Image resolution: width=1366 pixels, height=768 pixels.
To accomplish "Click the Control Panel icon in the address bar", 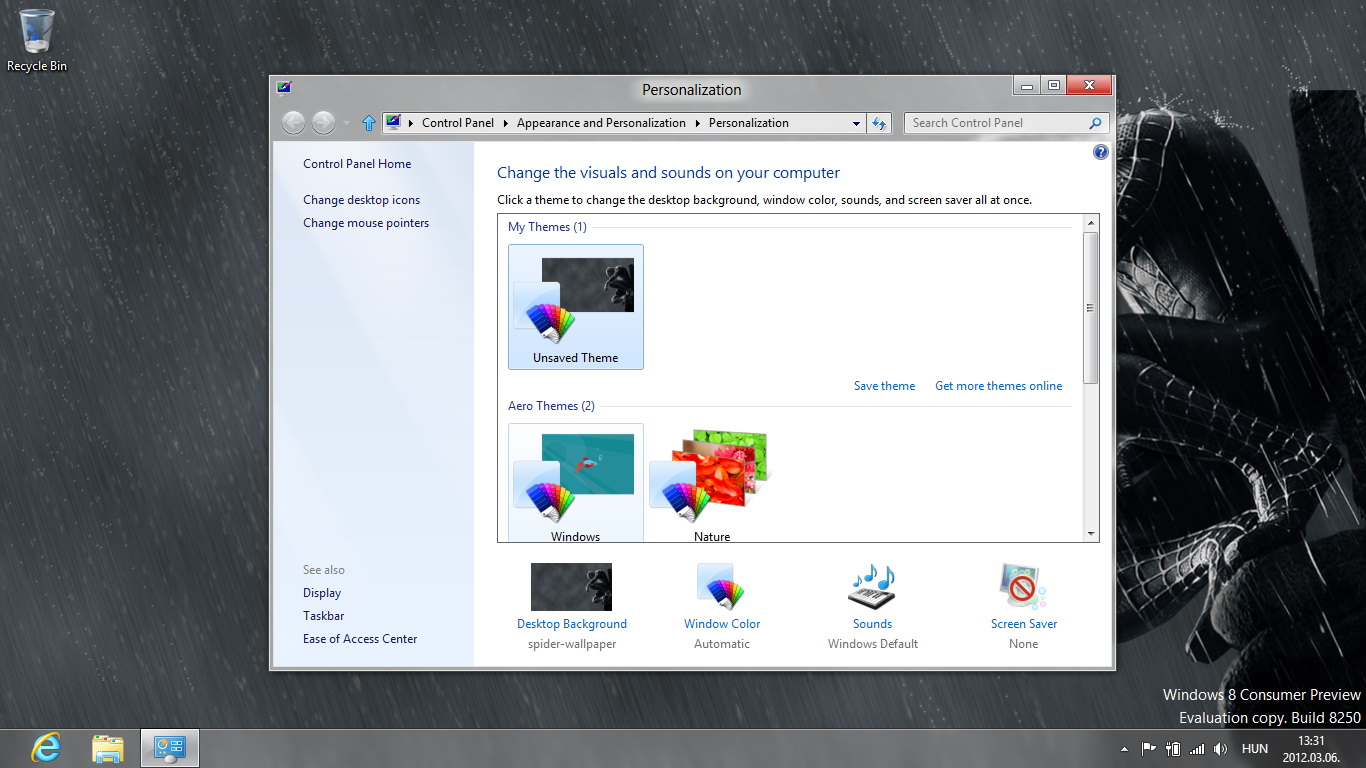I will pyautogui.click(x=393, y=123).
